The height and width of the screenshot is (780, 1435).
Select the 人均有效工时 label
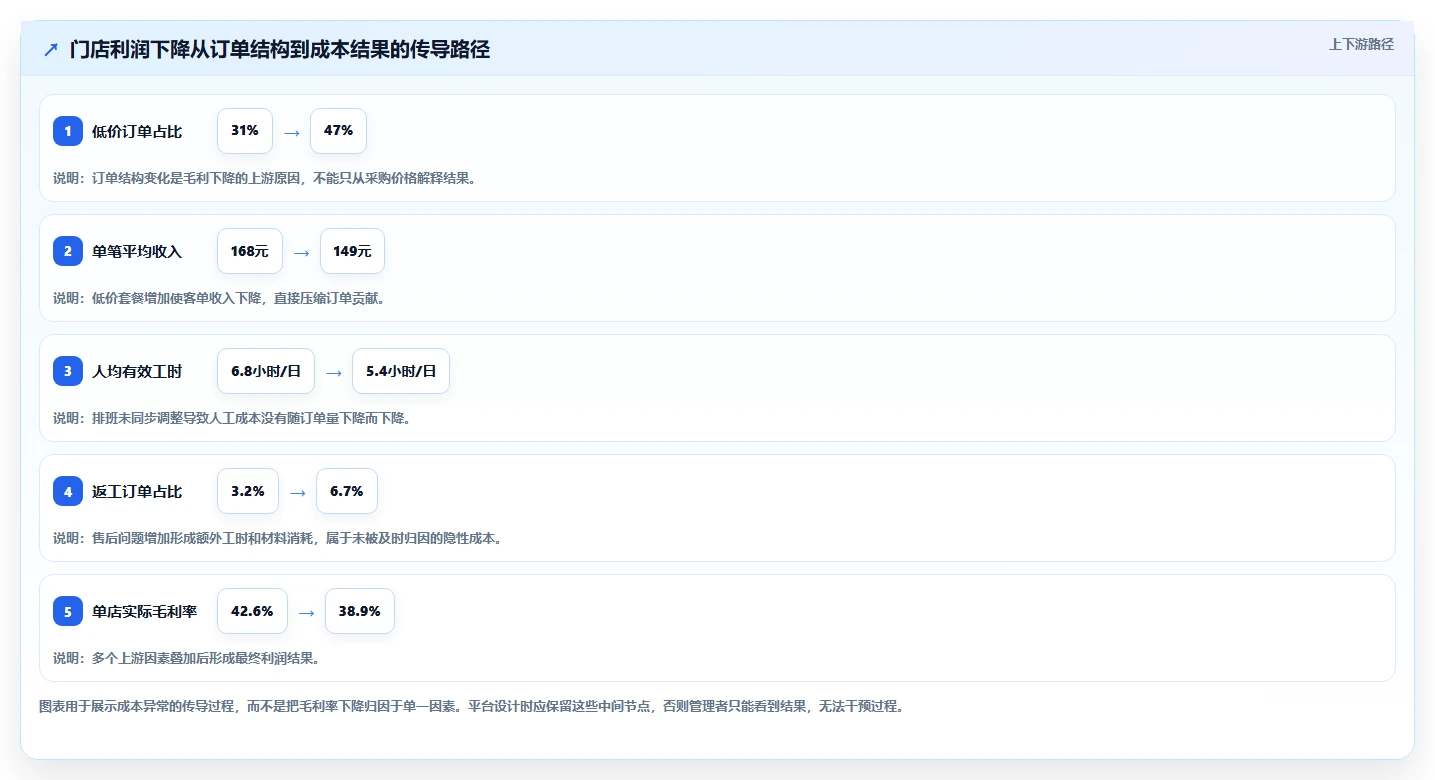point(137,371)
